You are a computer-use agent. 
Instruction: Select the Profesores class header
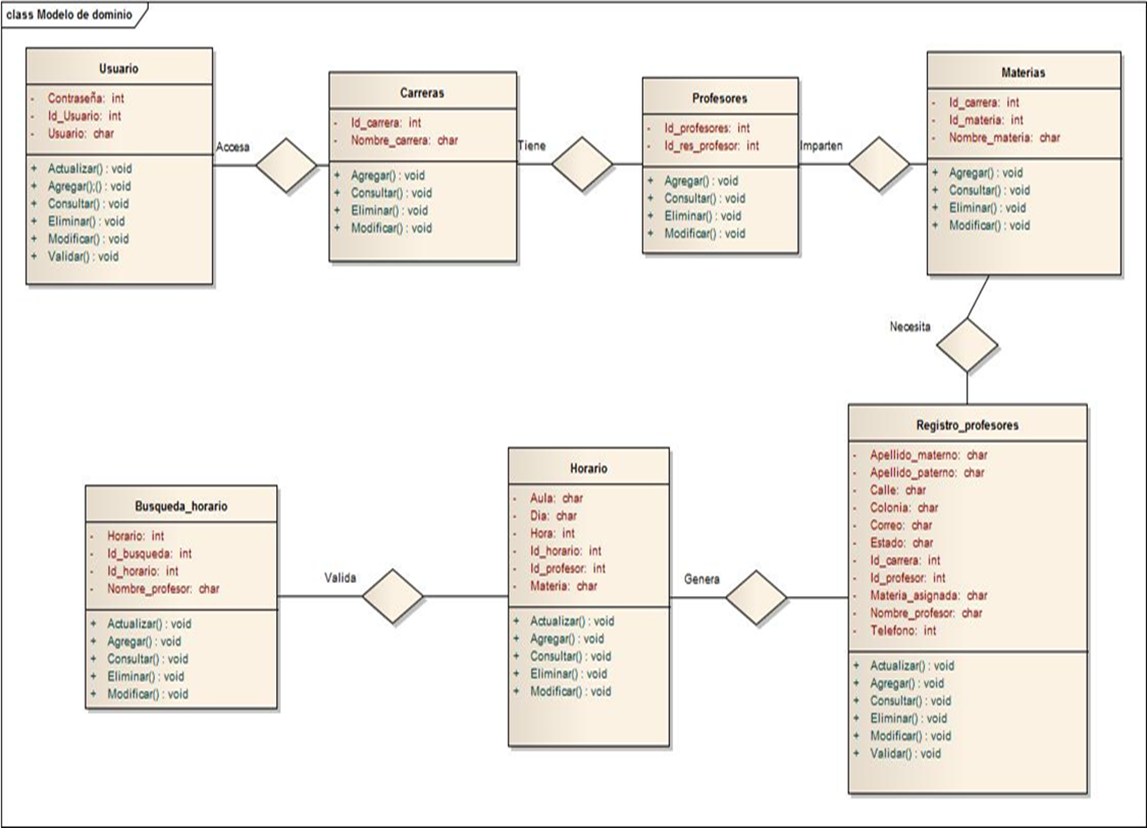[x=720, y=99]
